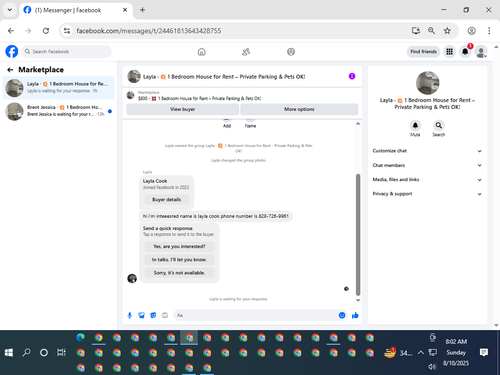Show hidden system tray icons
This screenshot has width=500, height=375.
click(421, 352)
